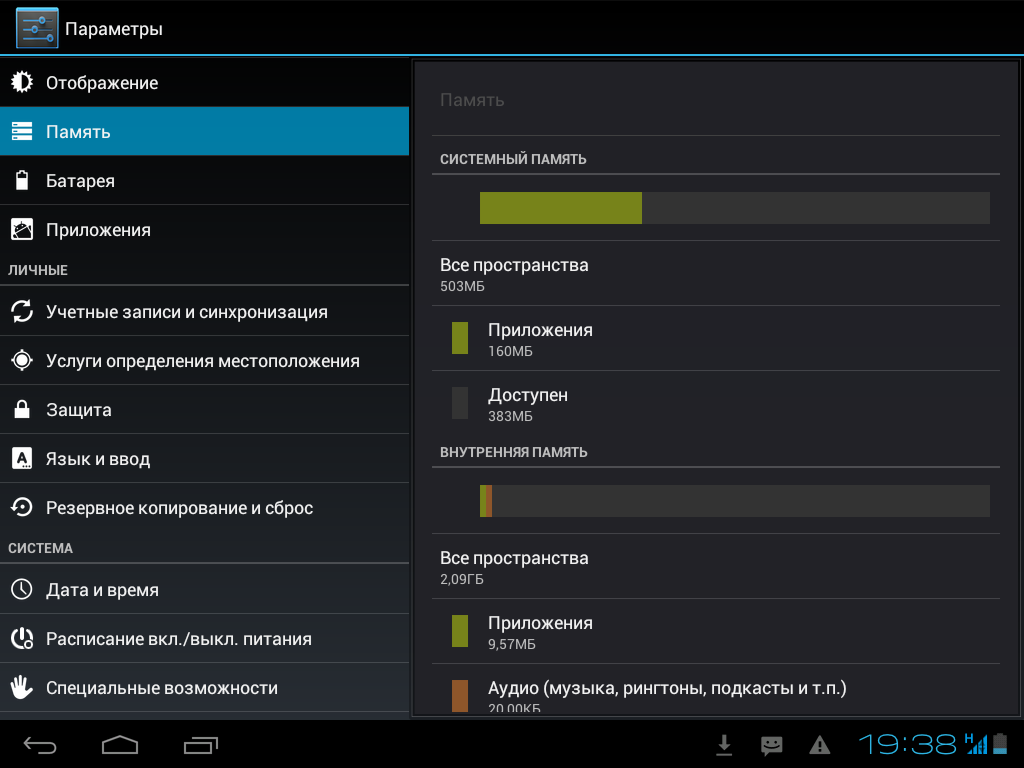Click the location target icon
Image resolution: width=1024 pixels, height=768 pixels.
[x=22, y=360]
